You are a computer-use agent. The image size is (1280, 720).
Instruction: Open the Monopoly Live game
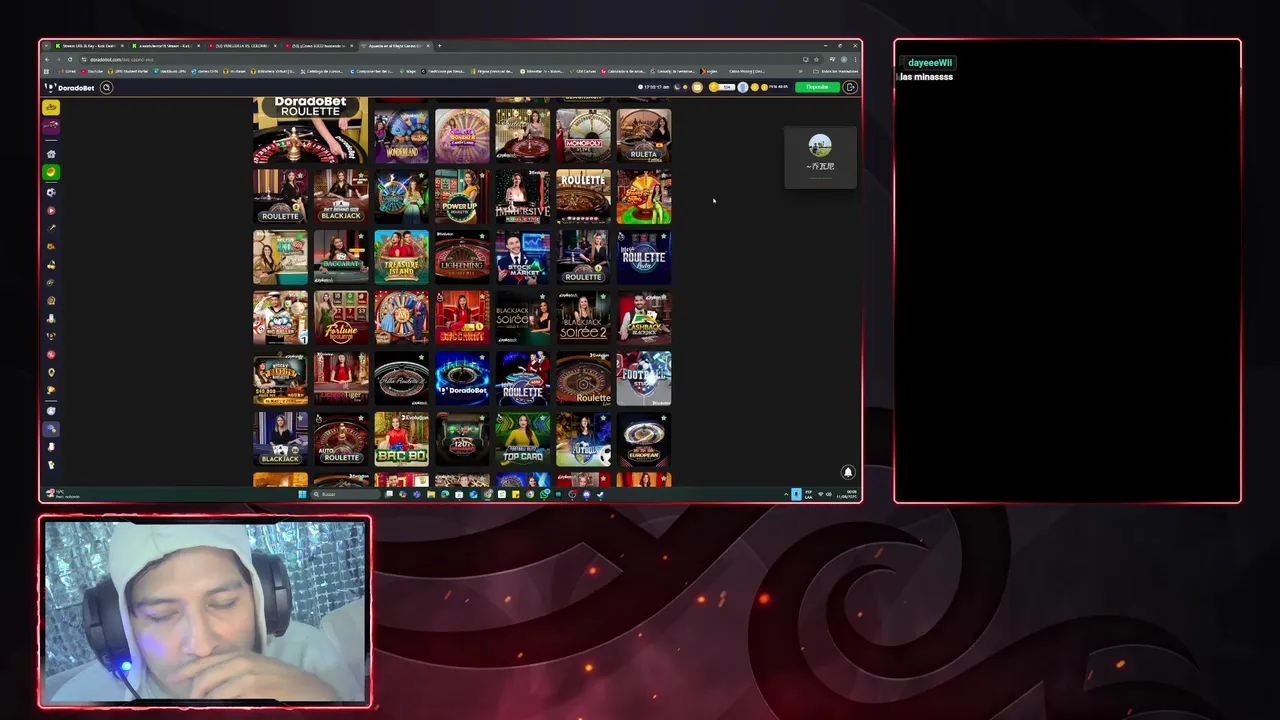click(583, 136)
